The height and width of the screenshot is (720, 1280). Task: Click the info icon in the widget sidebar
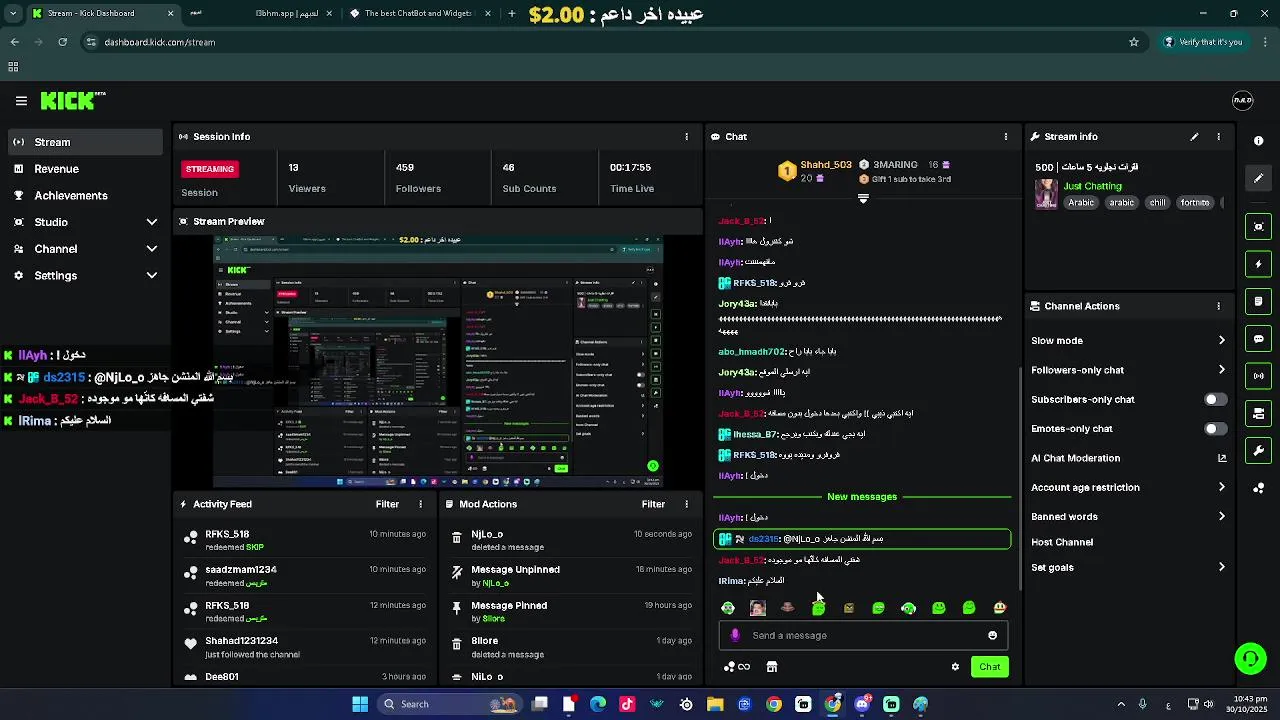click(x=1259, y=141)
